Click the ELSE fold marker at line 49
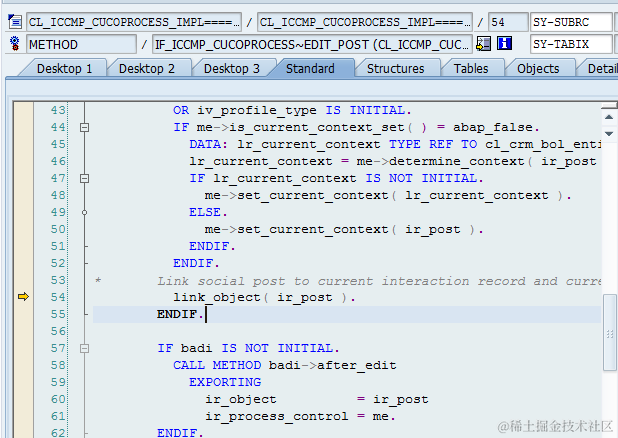The image size is (618, 438). tap(84, 212)
